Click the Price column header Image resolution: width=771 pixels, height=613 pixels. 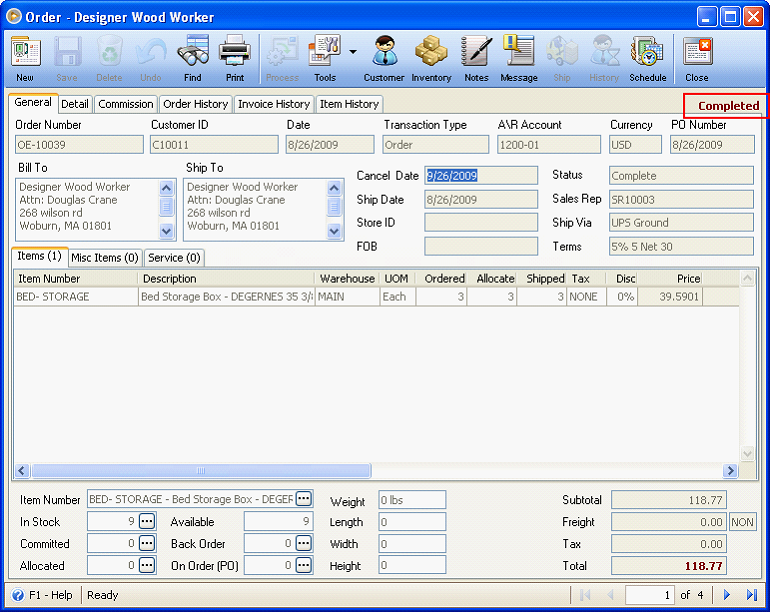point(670,279)
